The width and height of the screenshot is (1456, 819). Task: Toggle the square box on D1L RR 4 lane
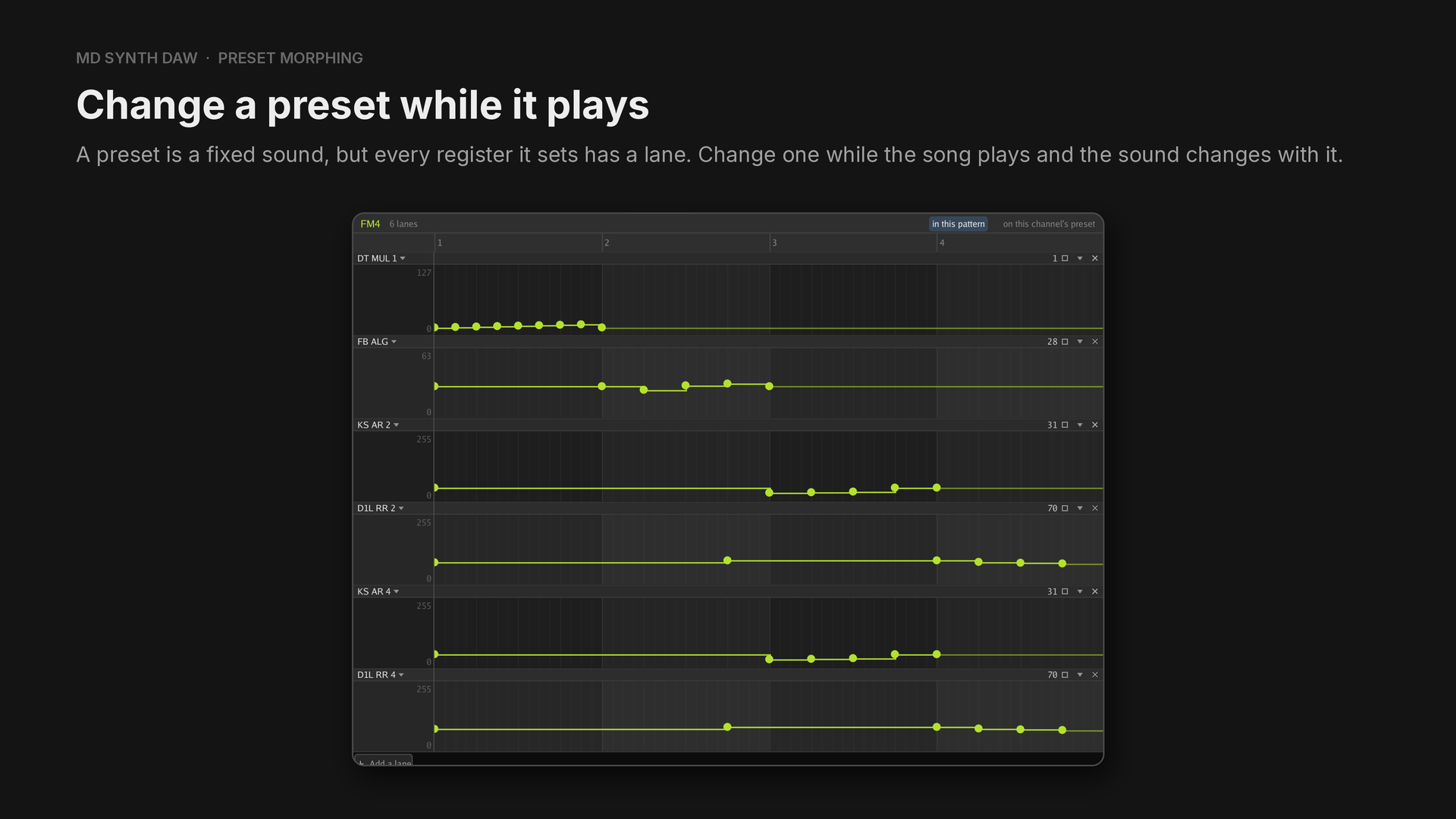(x=1065, y=675)
